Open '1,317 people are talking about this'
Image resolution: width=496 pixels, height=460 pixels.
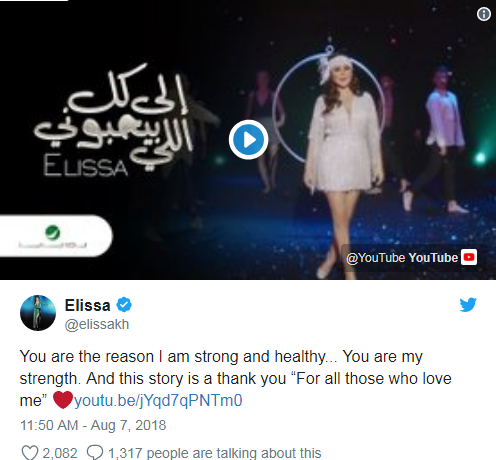[x=214, y=453]
